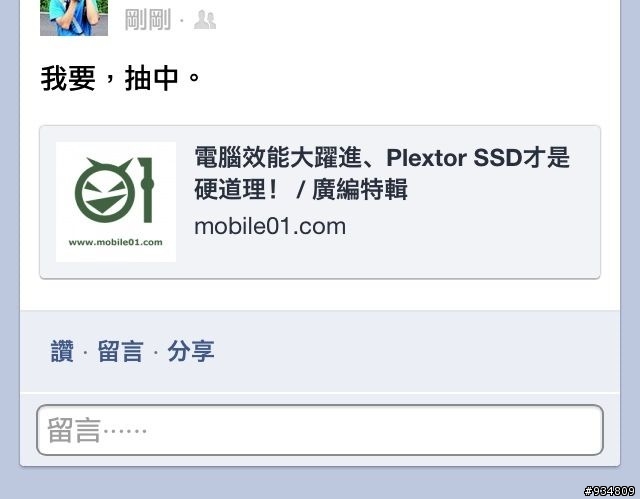Click the green devil face logo
This screenshot has width=640, height=499.
105,191
